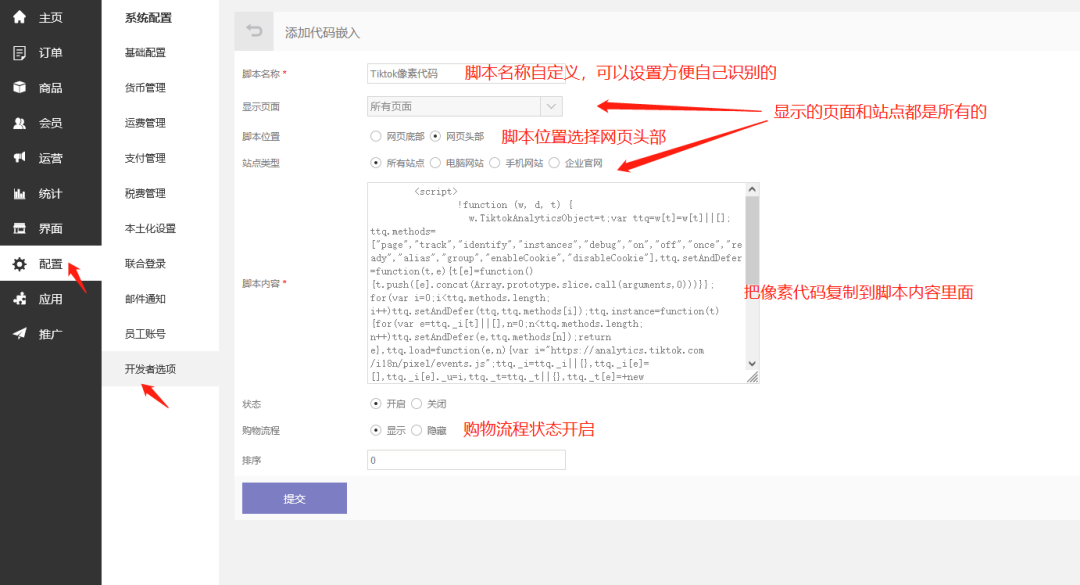Choose 所有站点 site type

click(x=375, y=163)
